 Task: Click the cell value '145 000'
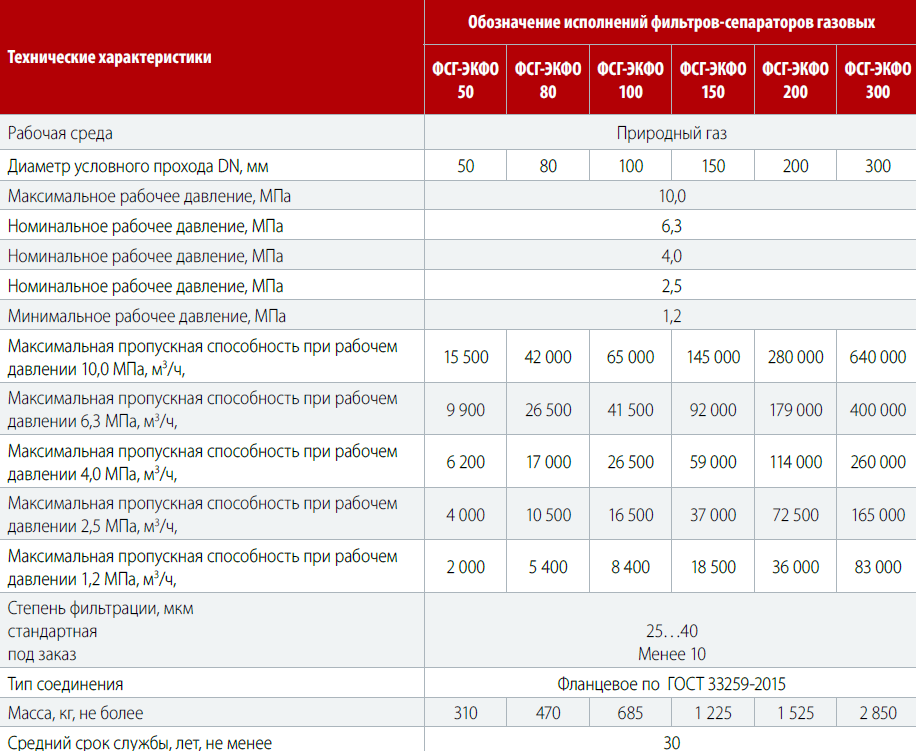tap(713, 357)
